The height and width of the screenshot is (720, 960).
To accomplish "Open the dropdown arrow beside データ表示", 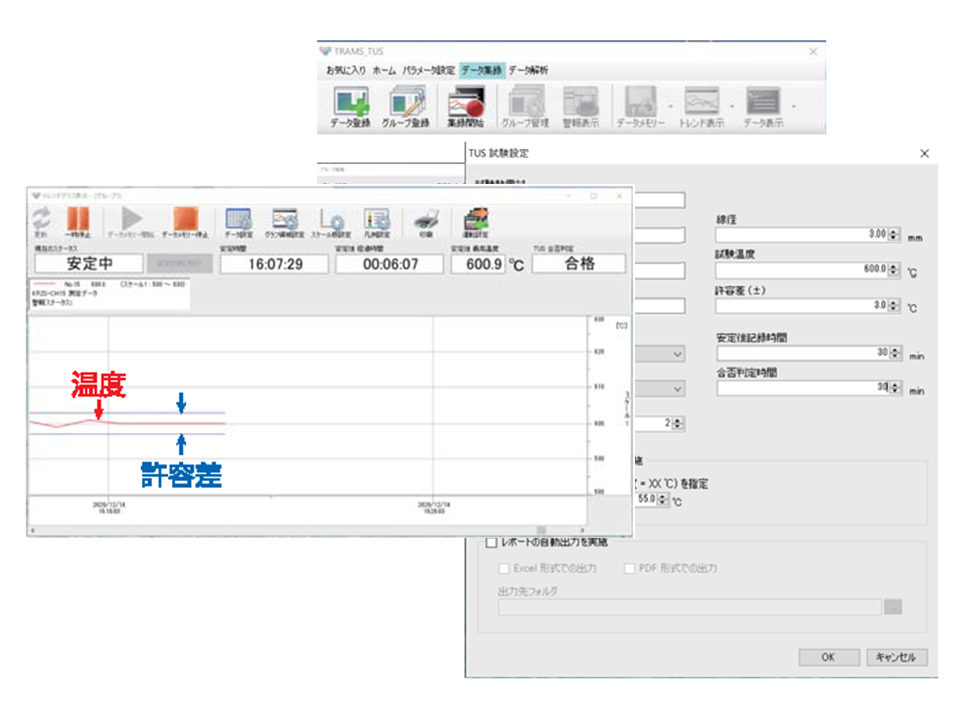I will tap(793, 107).
